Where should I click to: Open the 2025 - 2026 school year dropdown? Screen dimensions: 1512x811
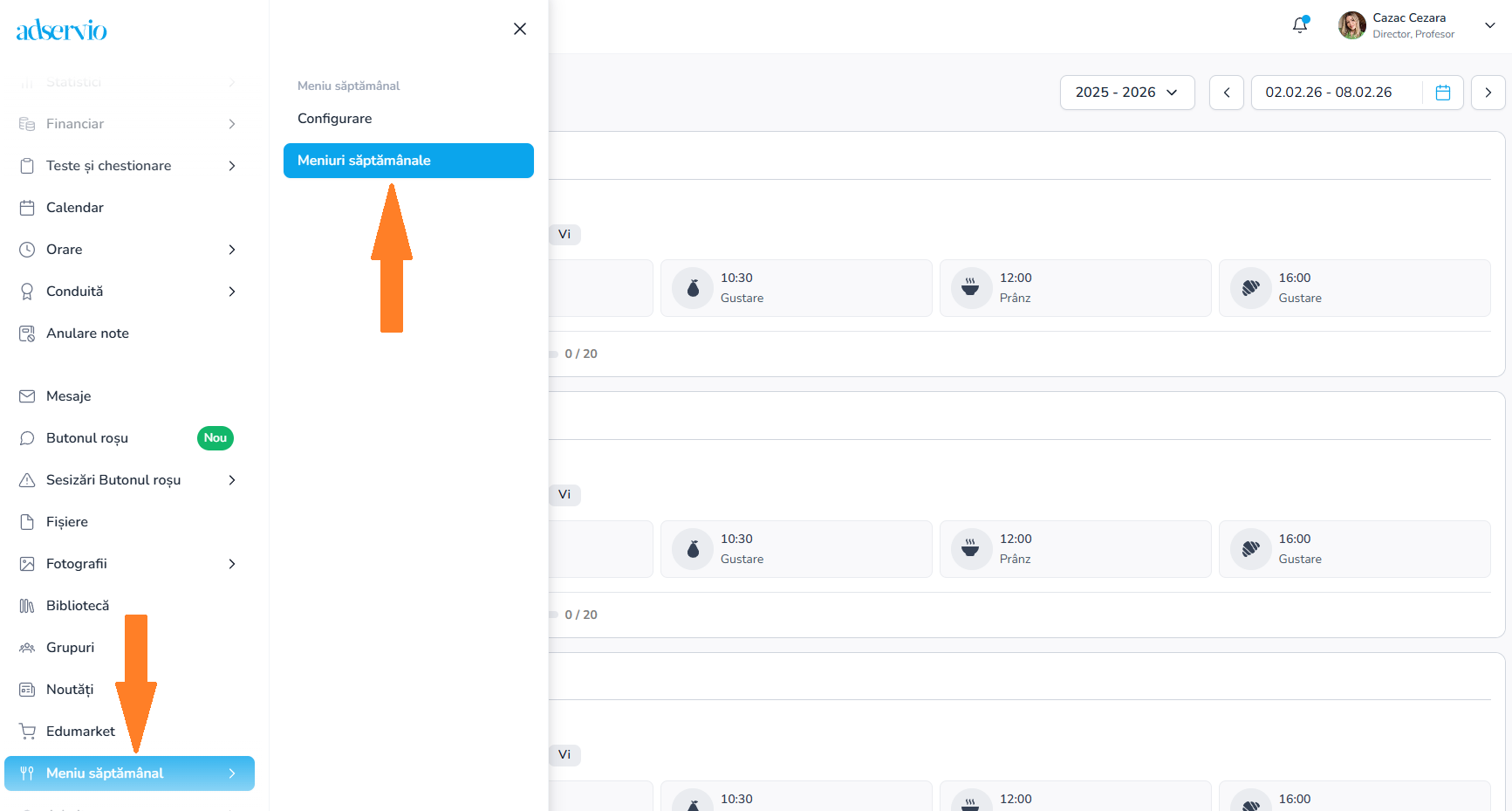tap(1126, 93)
